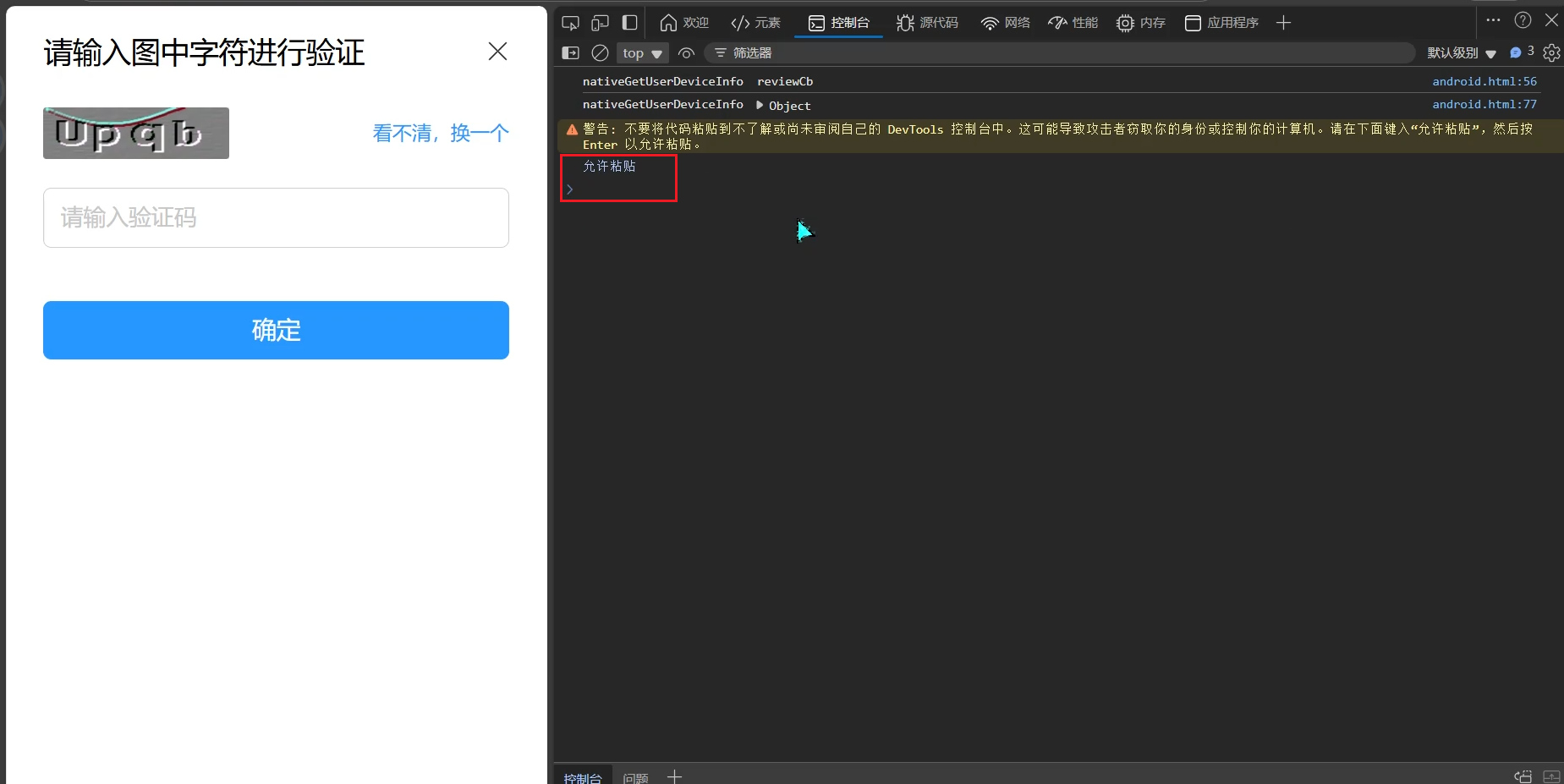Expand the logged Object entry
Screen dimensions: 1564x784
click(x=760, y=106)
